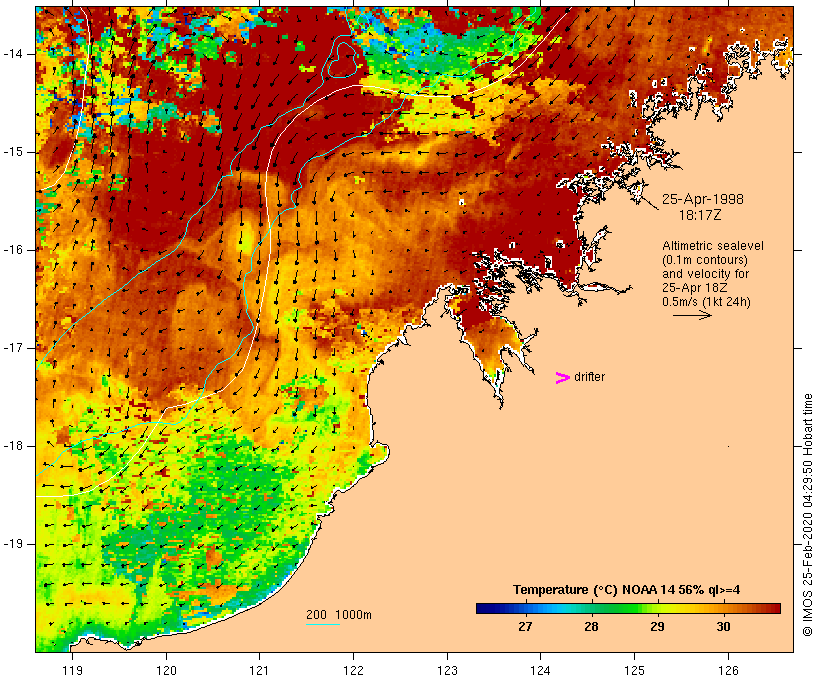820x680 pixels.
Task: Click the latitude axis label -14
Action: click(13, 54)
